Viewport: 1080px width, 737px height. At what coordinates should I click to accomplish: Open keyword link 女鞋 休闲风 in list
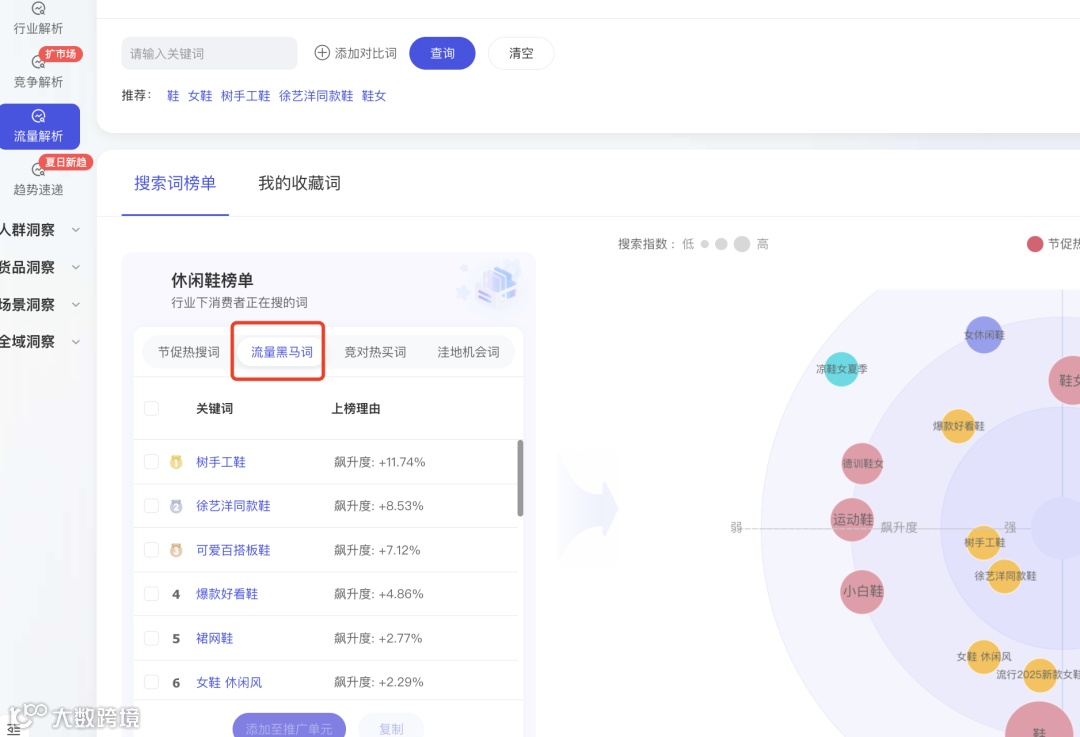(x=229, y=683)
